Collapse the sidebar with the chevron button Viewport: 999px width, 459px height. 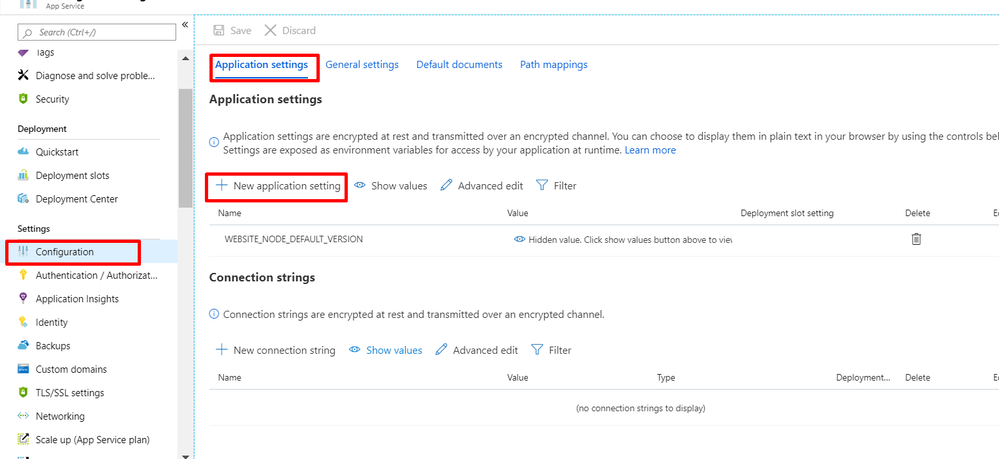pyautogui.click(x=185, y=25)
